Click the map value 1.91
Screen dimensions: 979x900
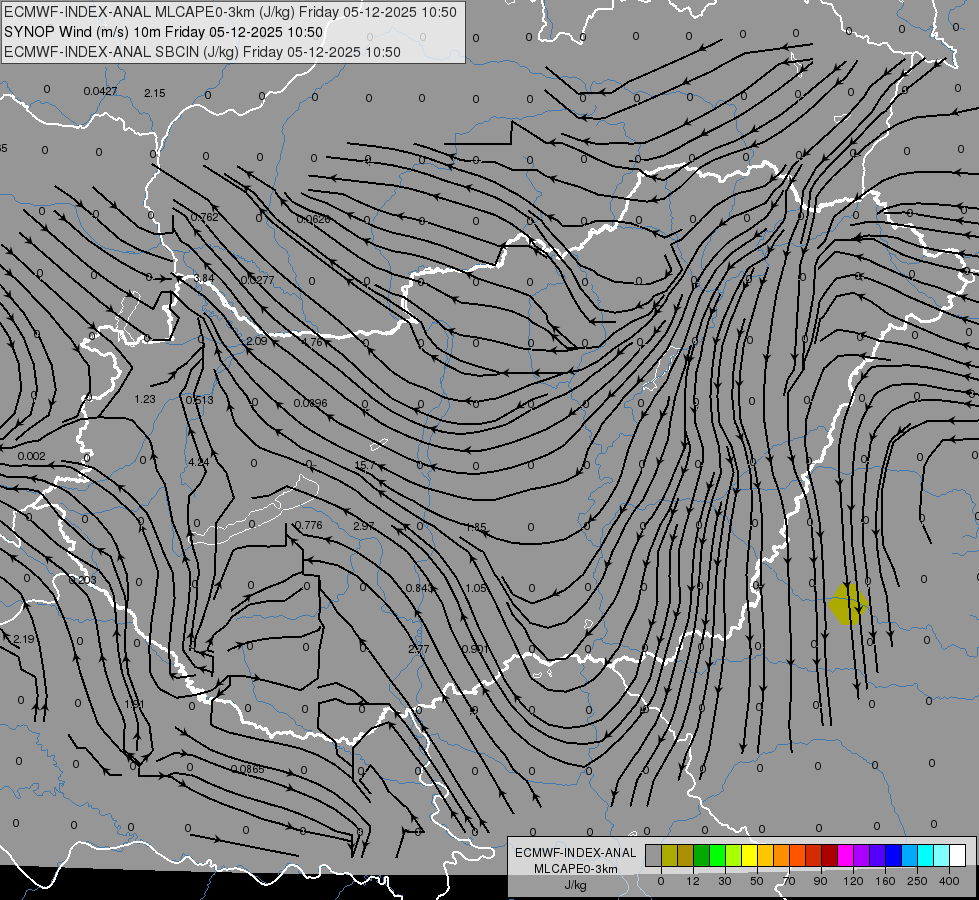[134, 704]
